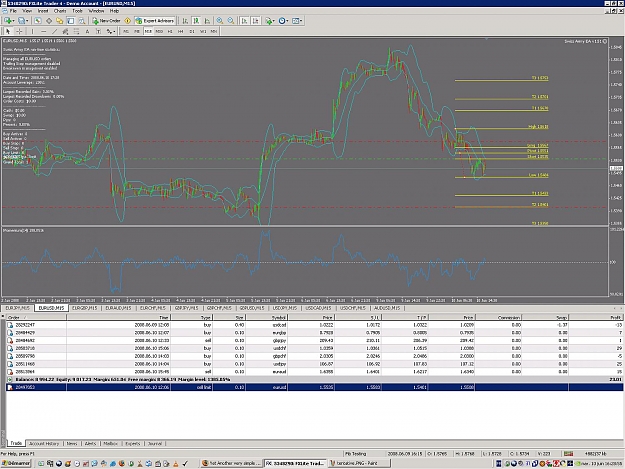Switch chart to bar chart style
The height and width of the screenshot is (469, 625).
point(185,21)
